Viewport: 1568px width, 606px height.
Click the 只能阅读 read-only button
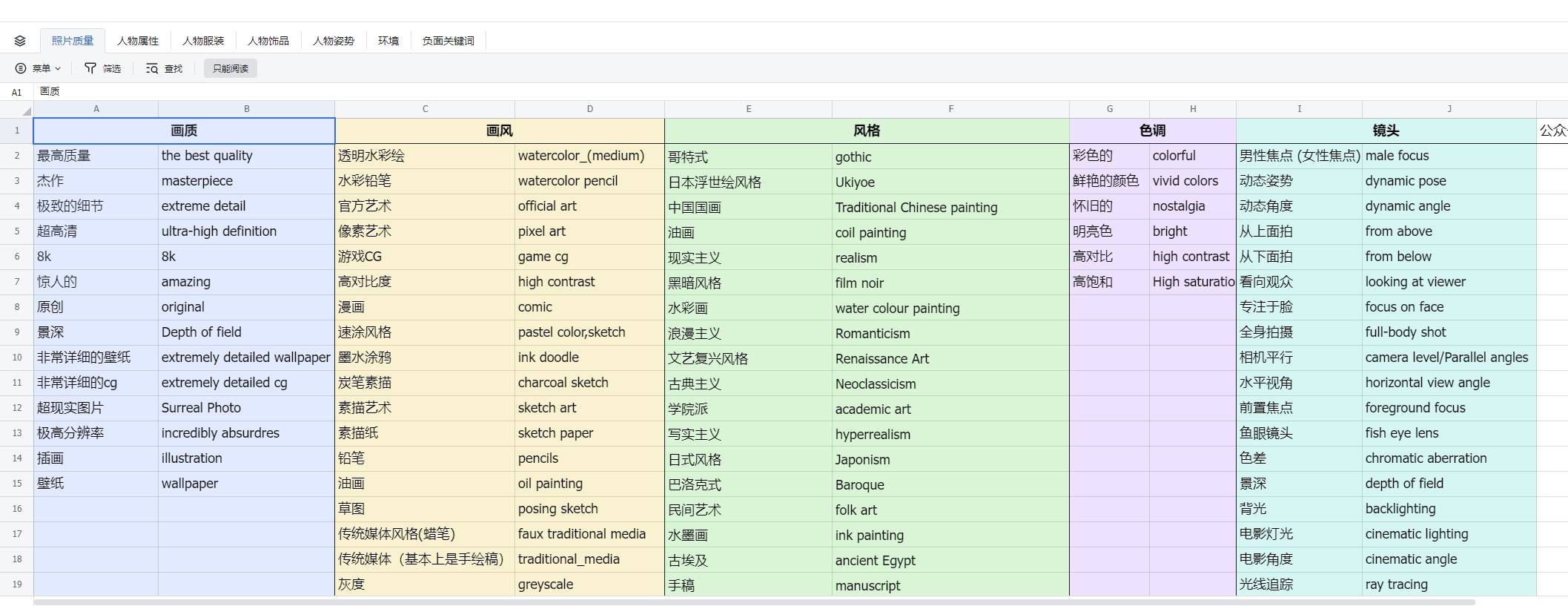coord(231,68)
